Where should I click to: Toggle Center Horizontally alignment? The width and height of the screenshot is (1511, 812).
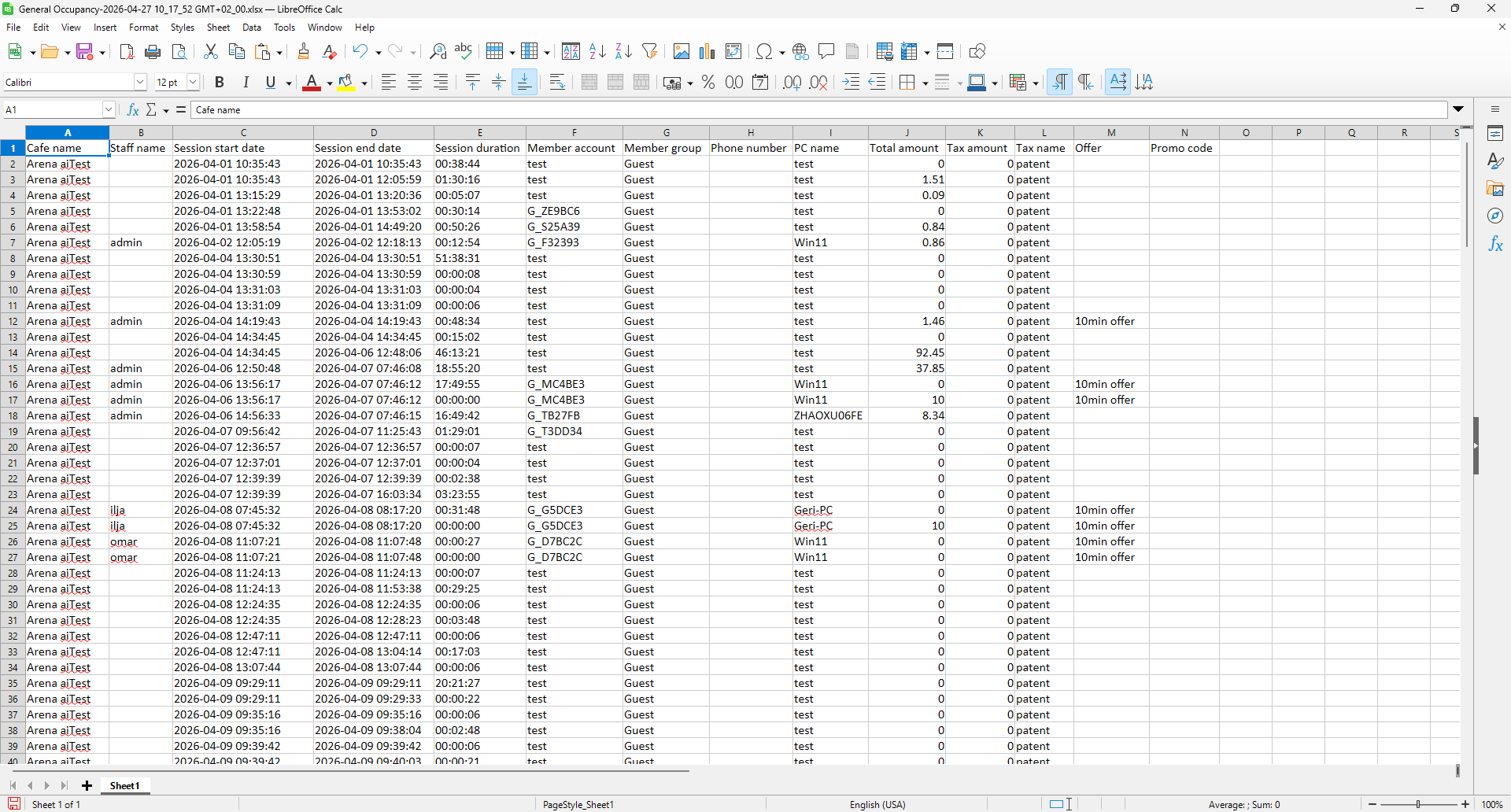(415, 83)
